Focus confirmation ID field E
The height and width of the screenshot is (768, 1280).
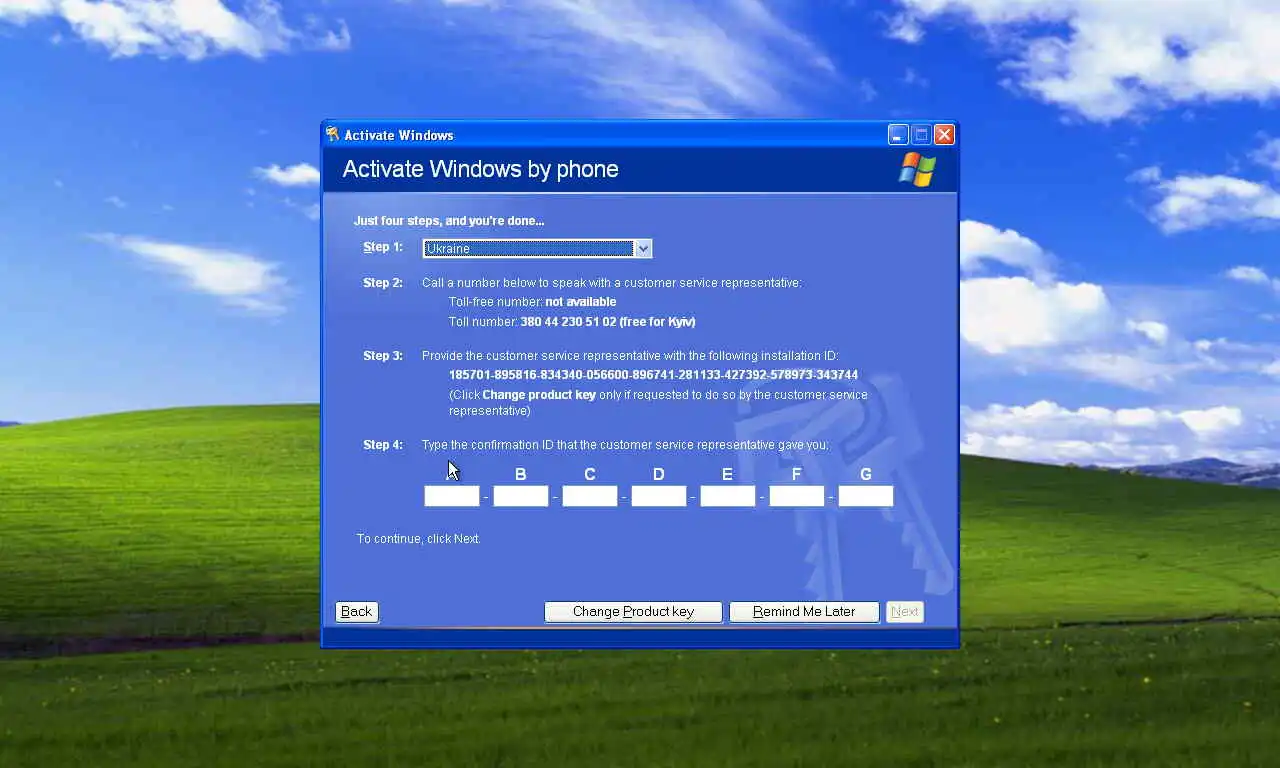click(x=728, y=496)
